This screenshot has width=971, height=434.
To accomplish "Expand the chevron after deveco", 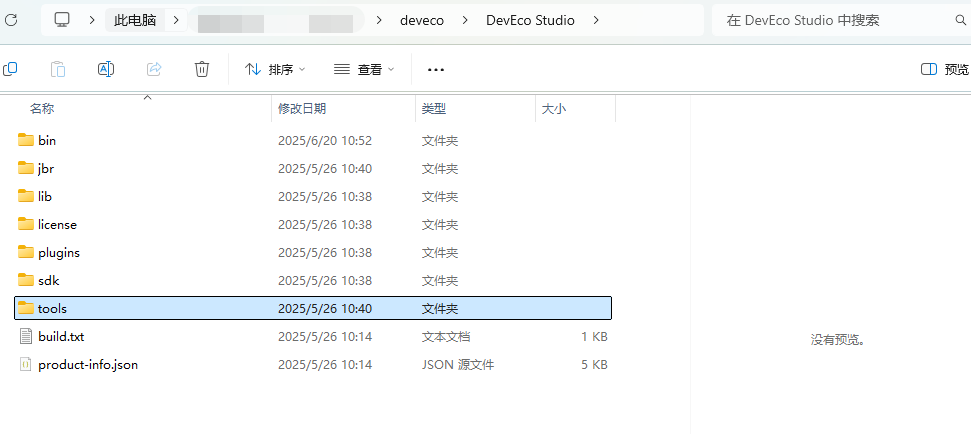I will tap(465, 20).
